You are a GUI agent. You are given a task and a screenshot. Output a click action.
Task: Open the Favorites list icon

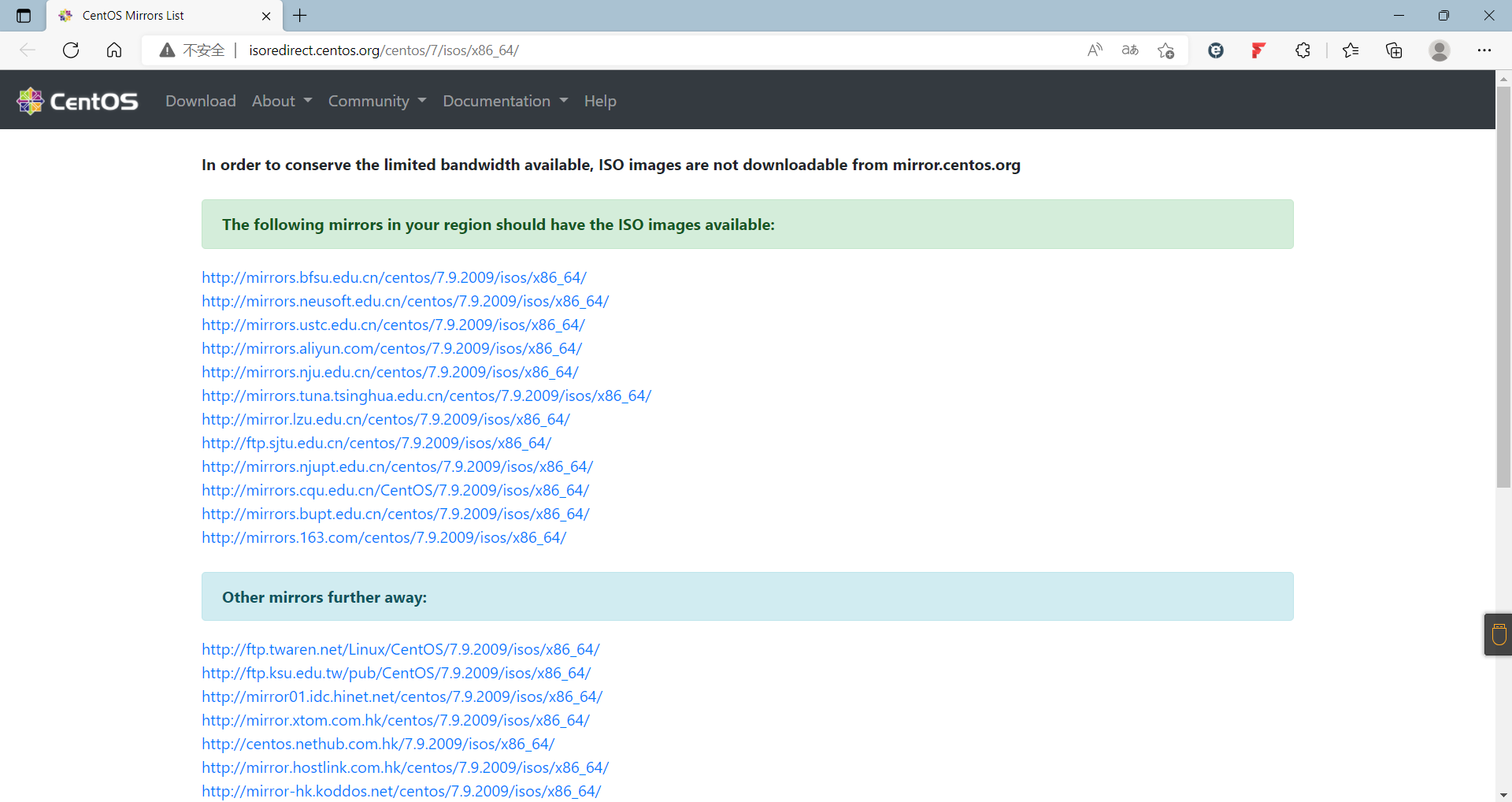pyautogui.click(x=1351, y=50)
